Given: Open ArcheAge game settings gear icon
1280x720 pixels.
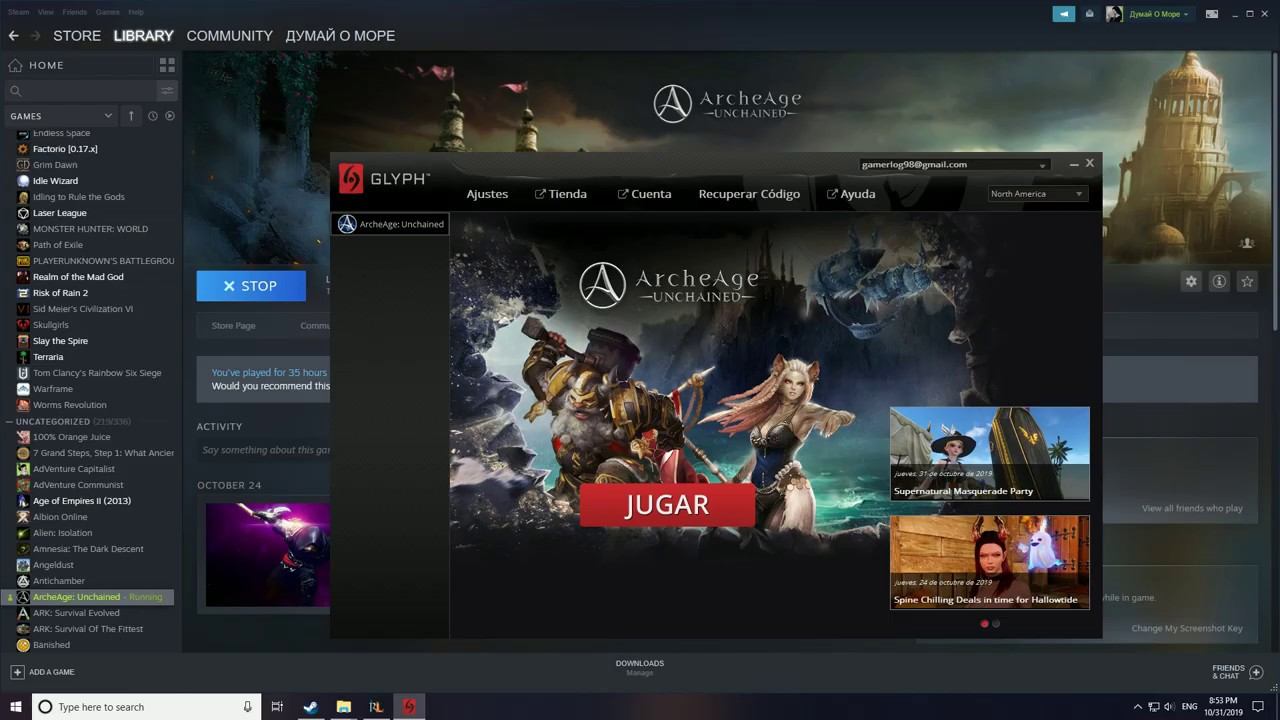Looking at the screenshot, I should pyautogui.click(x=1191, y=282).
